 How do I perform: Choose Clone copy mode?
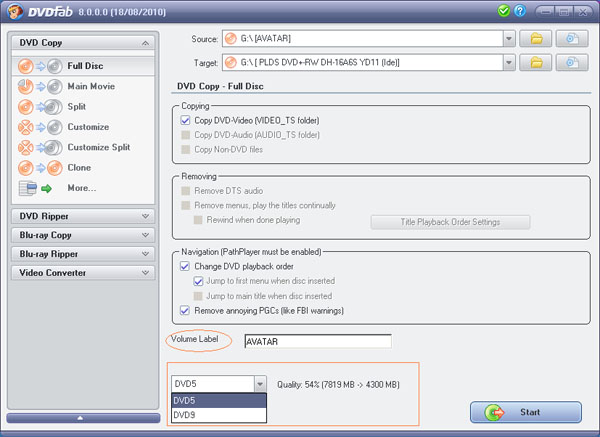click(x=83, y=168)
